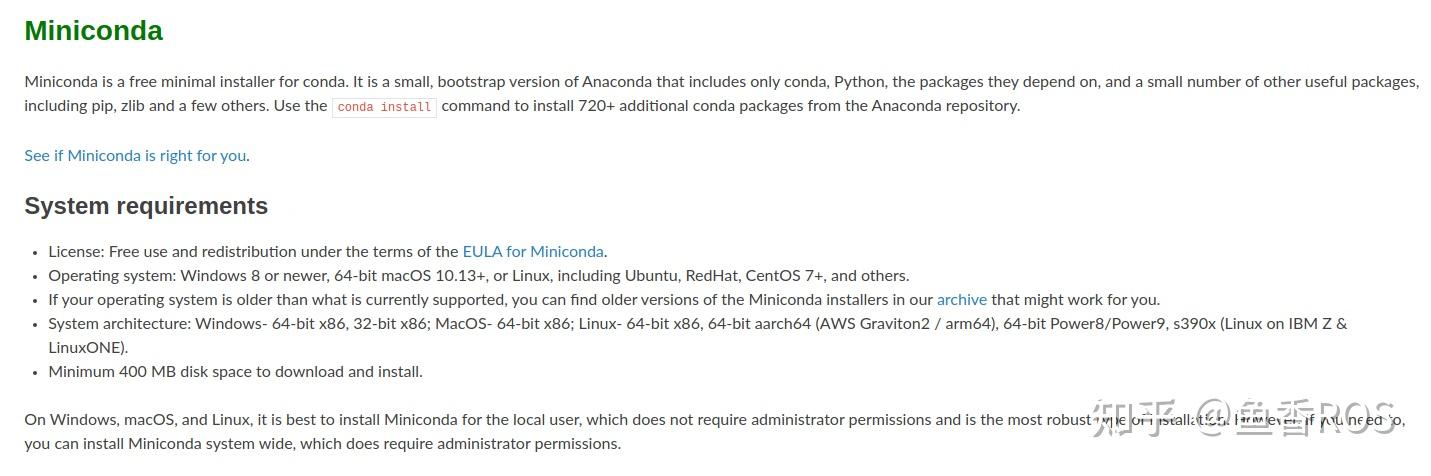Click the 'LinuxONE' text on the wrapped line
Image resolution: width=1431 pixels, height=476 pixels.
87,348
